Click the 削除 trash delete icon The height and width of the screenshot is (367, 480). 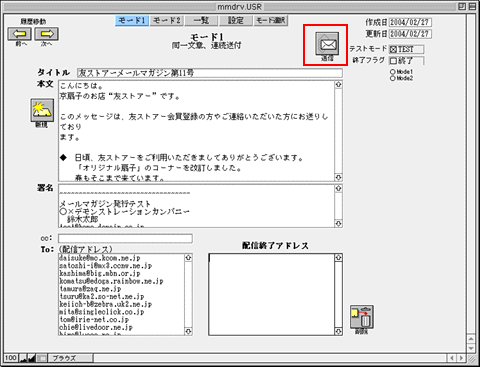(x=362, y=317)
